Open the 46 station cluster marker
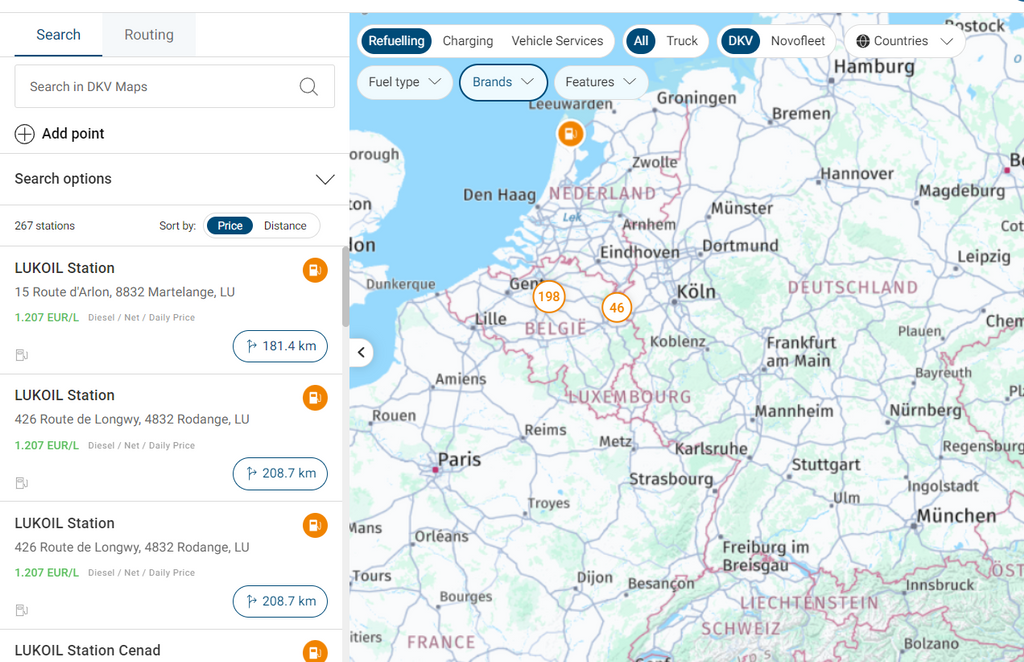This screenshot has height=662, width=1024. pyautogui.click(x=616, y=307)
